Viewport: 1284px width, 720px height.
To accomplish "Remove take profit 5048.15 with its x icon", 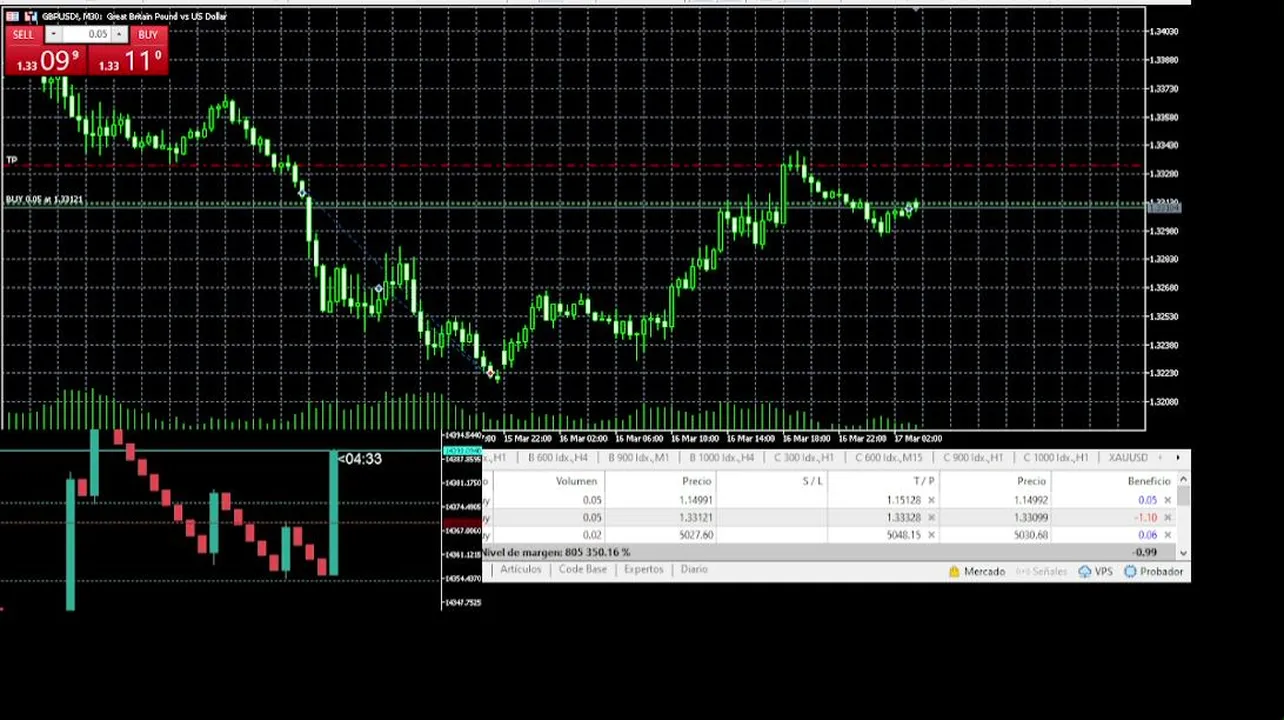I will pos(931,535).
